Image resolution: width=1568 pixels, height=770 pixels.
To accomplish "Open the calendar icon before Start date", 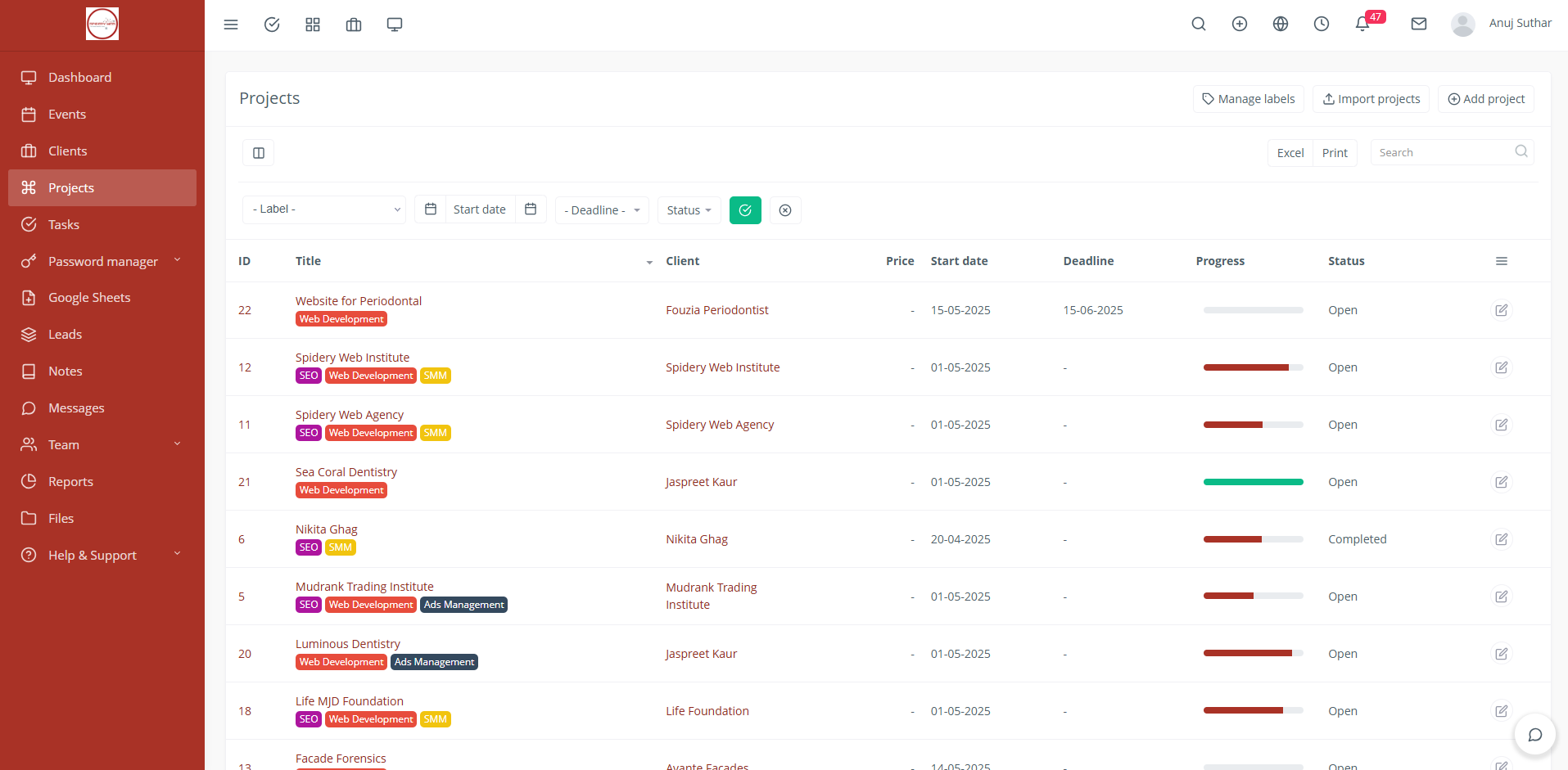I will tap(431, 209).
